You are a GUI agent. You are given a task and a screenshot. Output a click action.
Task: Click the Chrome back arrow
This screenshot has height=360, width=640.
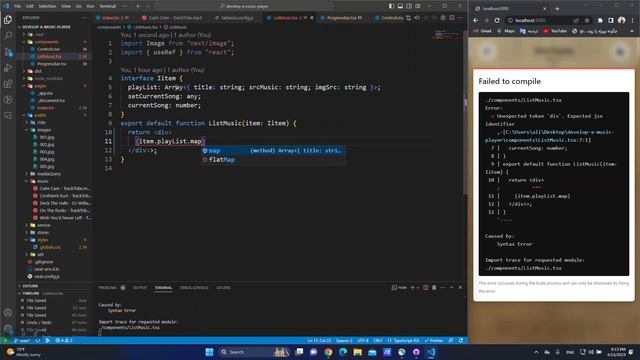[476, 20]
